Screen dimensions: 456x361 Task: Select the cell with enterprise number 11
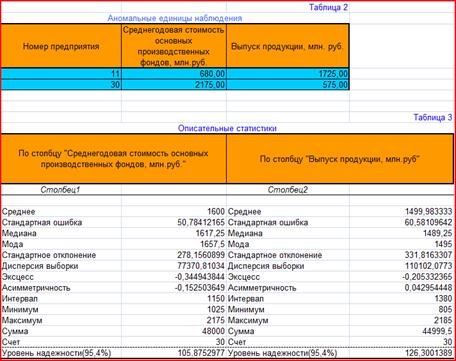click(x=61, y=74)
